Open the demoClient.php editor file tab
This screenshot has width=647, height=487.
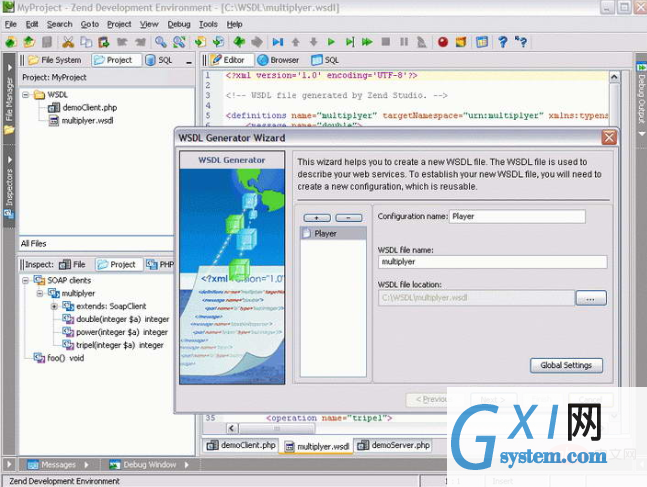(241, 445)
